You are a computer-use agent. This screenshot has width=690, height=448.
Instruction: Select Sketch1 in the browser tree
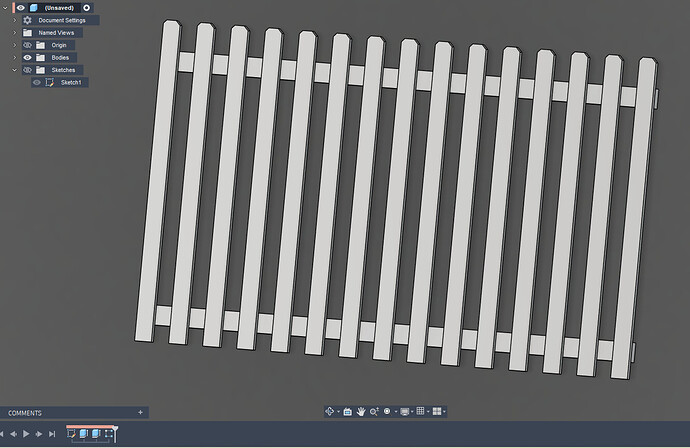(x=70, y=82)
